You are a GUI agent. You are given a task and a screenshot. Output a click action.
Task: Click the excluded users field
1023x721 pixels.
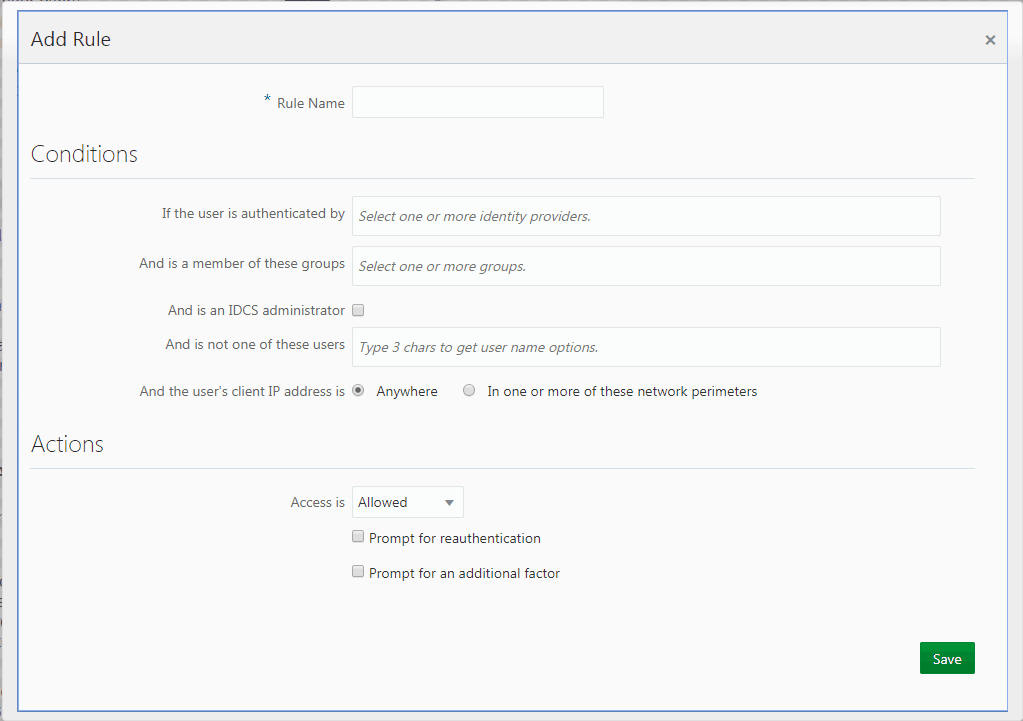644,346
